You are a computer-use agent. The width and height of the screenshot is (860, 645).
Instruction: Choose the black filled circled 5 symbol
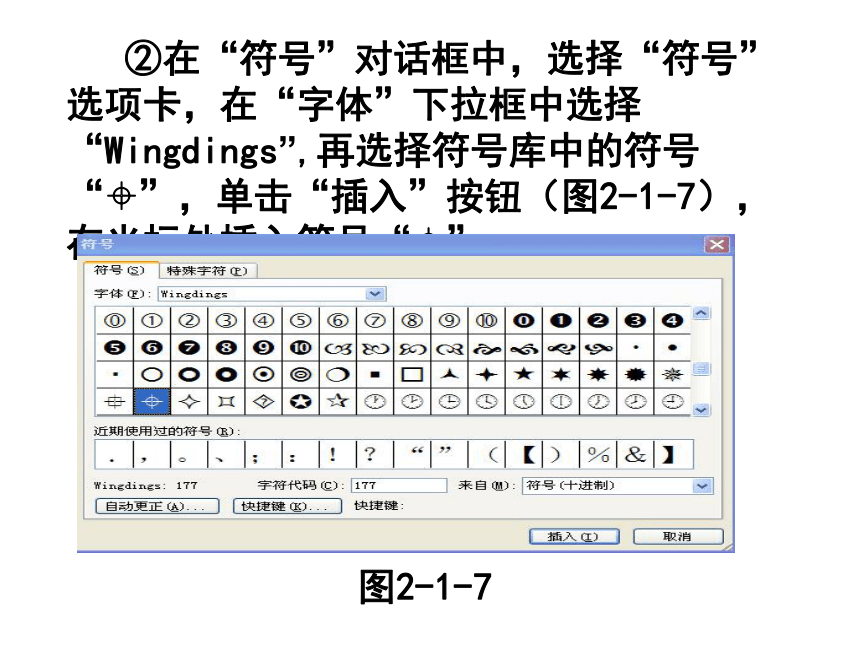coord(115,348)
